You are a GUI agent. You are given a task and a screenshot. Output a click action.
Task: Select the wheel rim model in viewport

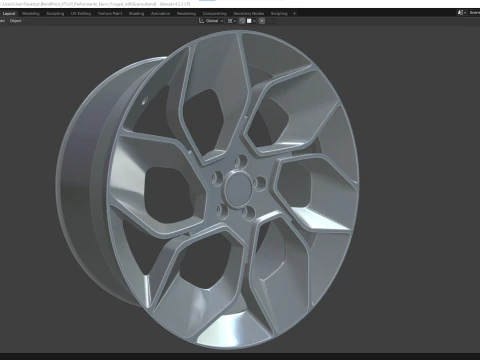point(207,189)
